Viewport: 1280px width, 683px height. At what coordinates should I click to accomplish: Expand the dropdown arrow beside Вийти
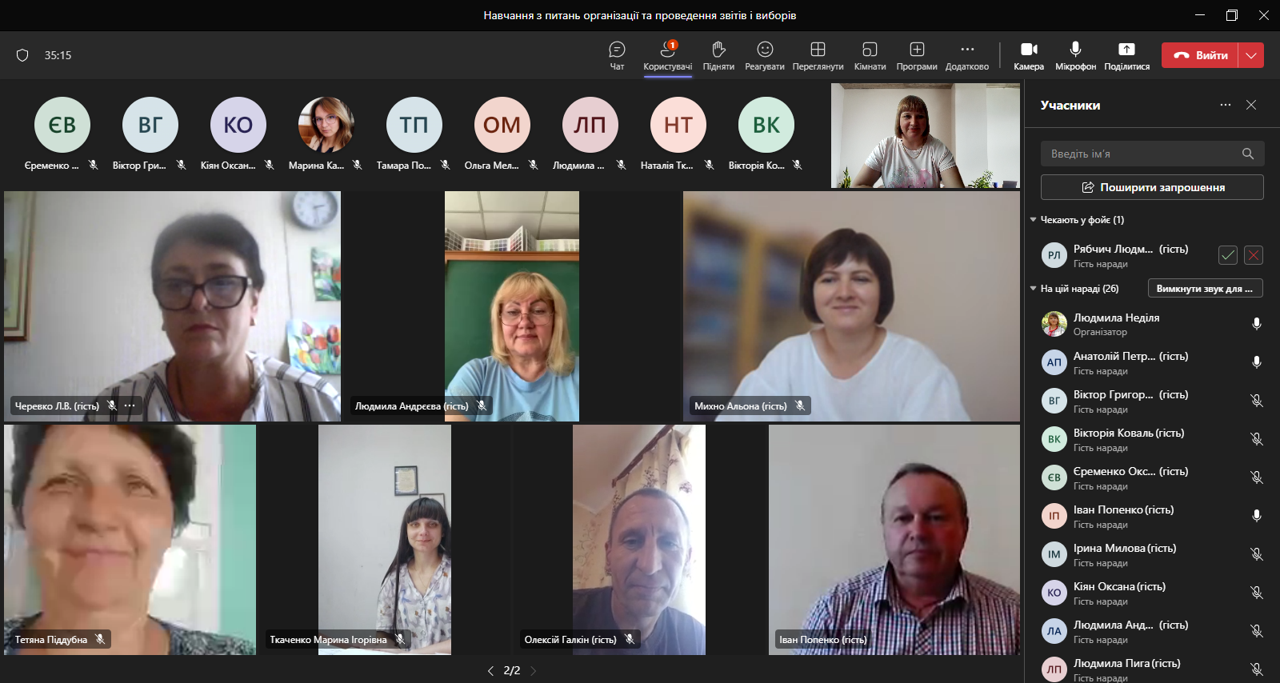1251,55
